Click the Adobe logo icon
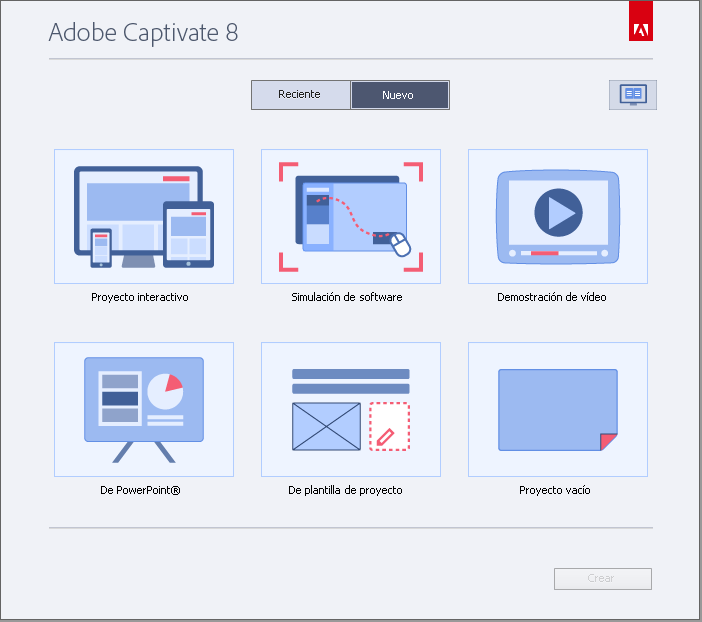Image resolution: width=702 pixels, height=622 pixels. pyautogui.click(x=641, y=21)
